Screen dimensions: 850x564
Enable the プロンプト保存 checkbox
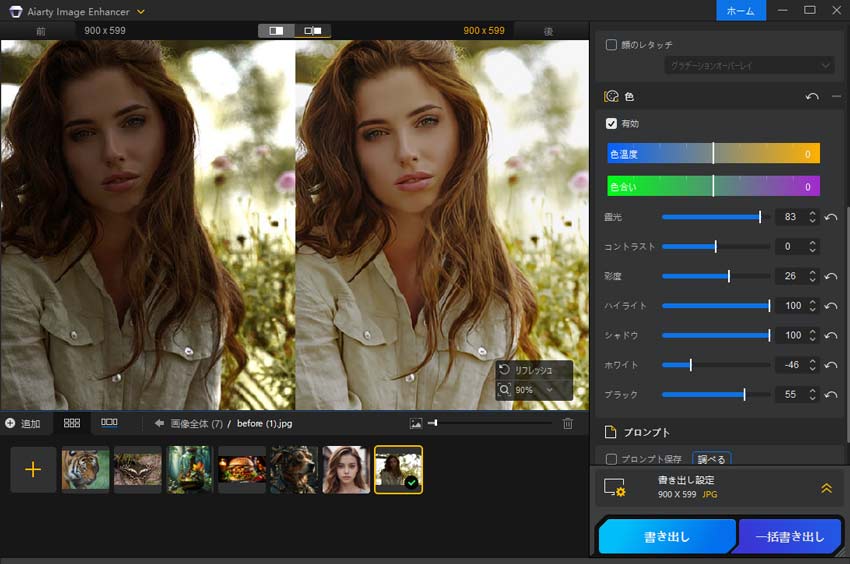point(611,459)
